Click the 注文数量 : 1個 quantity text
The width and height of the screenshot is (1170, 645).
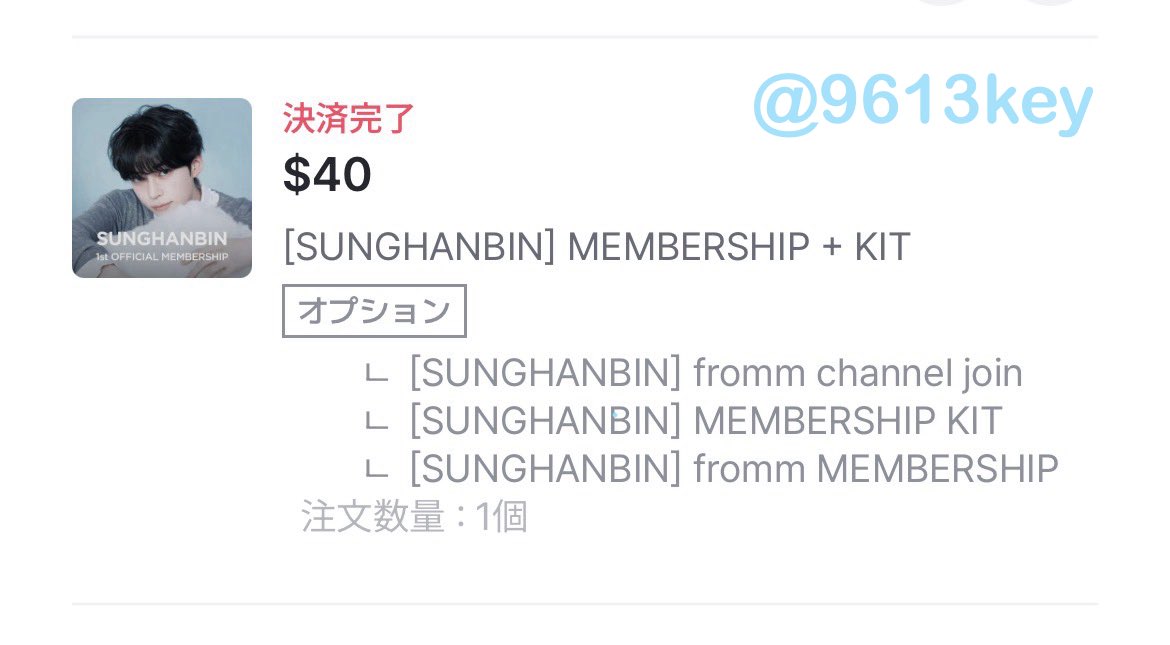pos(414,517)
